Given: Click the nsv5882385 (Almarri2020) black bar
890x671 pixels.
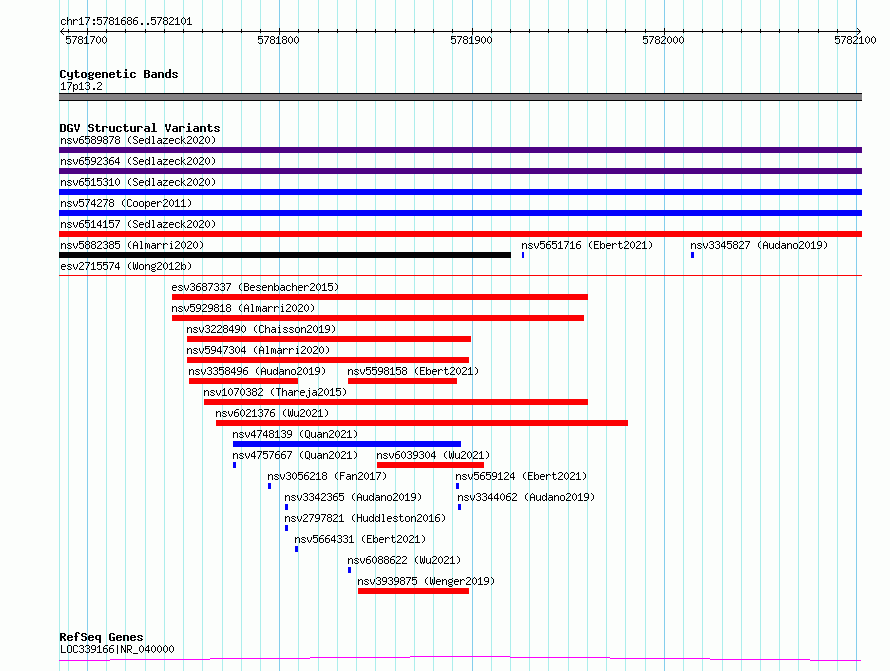Looking at the screenshot, I should (285, 255).
